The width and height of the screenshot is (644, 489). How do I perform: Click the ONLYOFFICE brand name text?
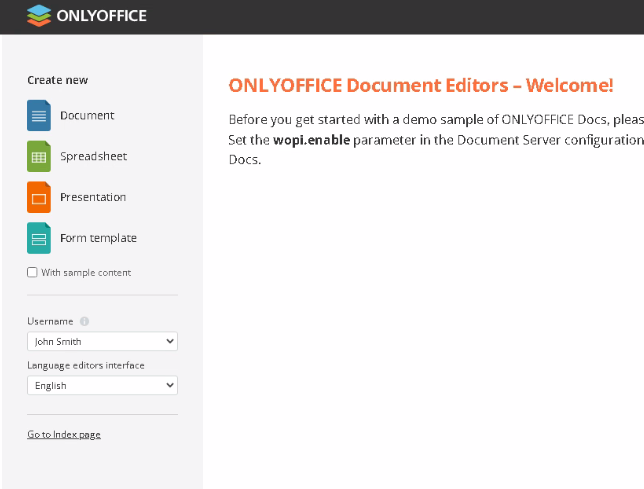coord(101,16)
